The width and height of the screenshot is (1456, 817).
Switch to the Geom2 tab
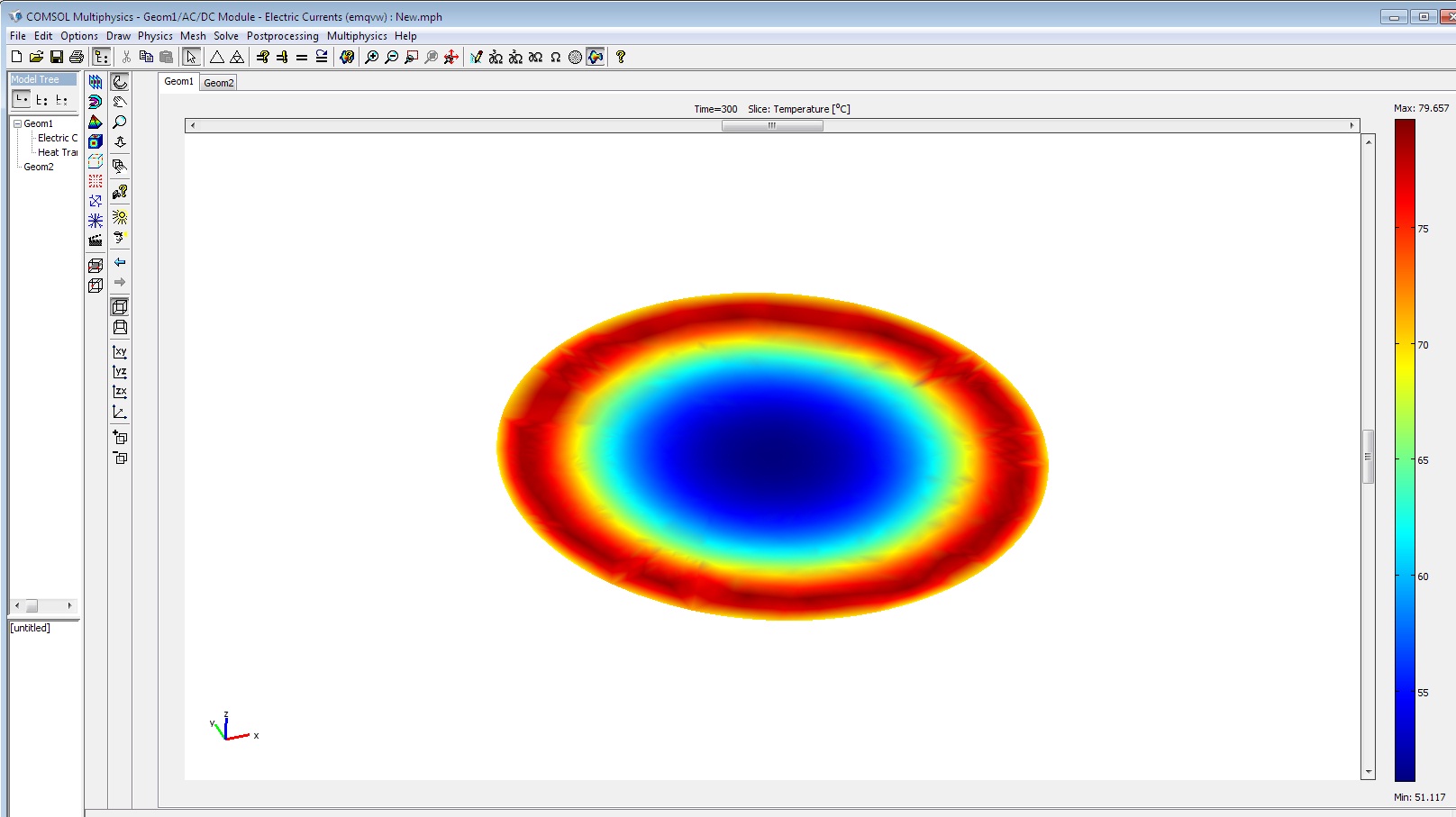[x=218, y=83]
